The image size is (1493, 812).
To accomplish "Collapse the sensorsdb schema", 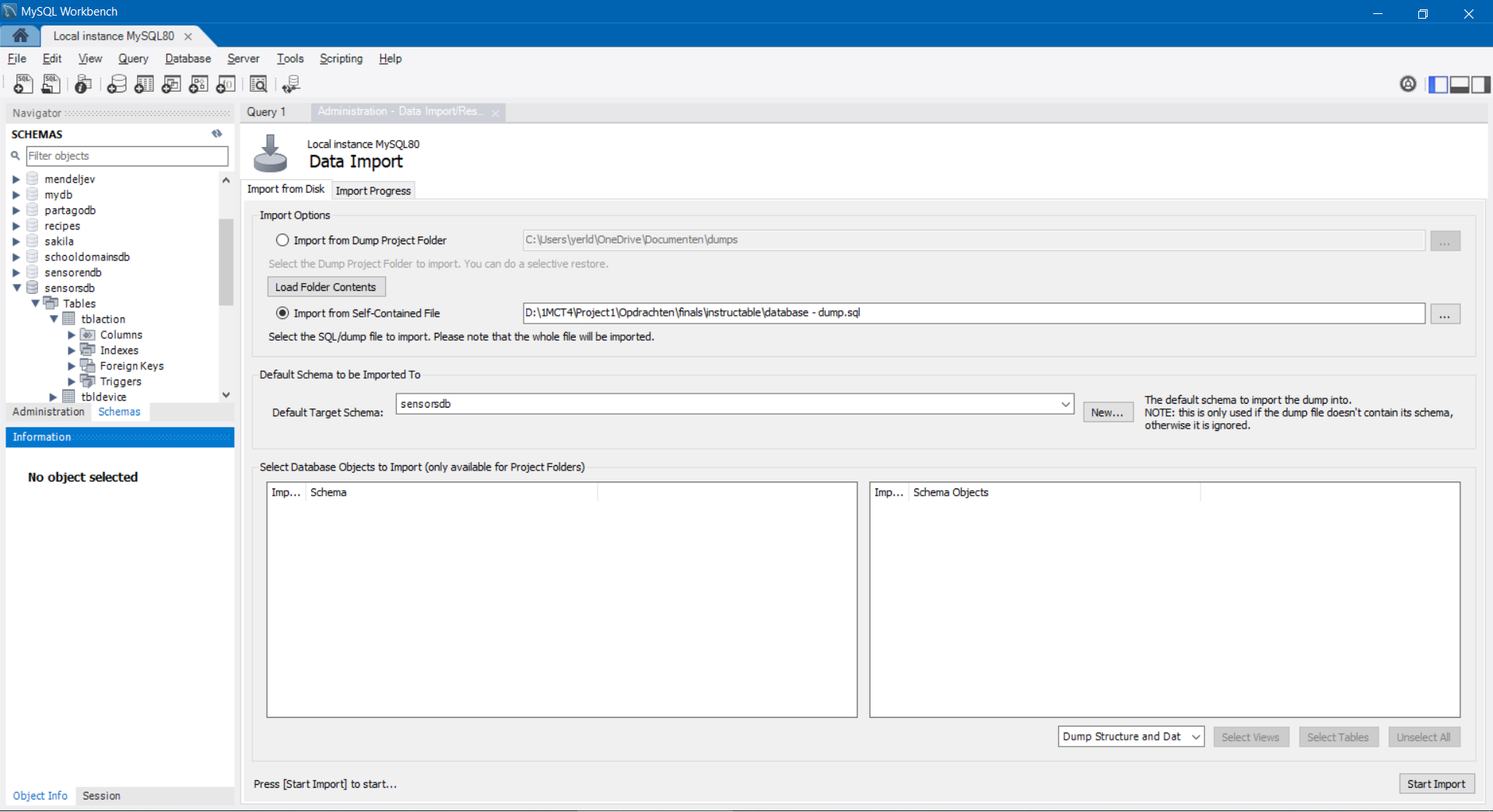I will (x=16, y=288).
